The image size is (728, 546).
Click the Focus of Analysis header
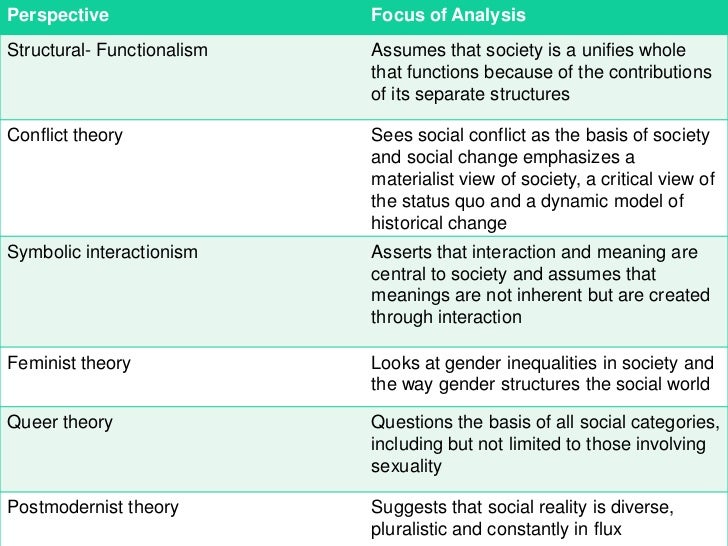tap(448, 15)
